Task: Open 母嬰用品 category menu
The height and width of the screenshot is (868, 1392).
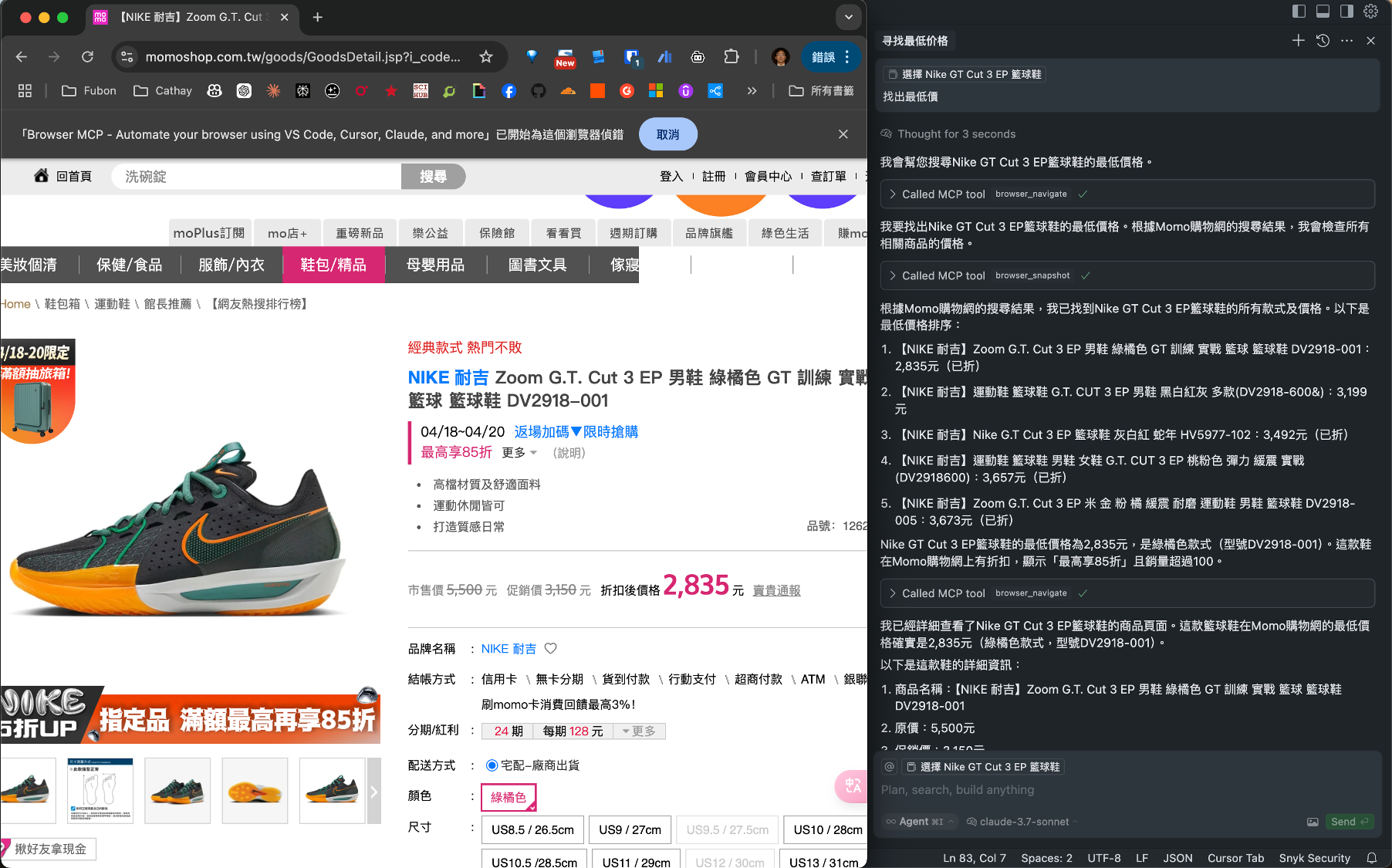Action: point(436,265)
